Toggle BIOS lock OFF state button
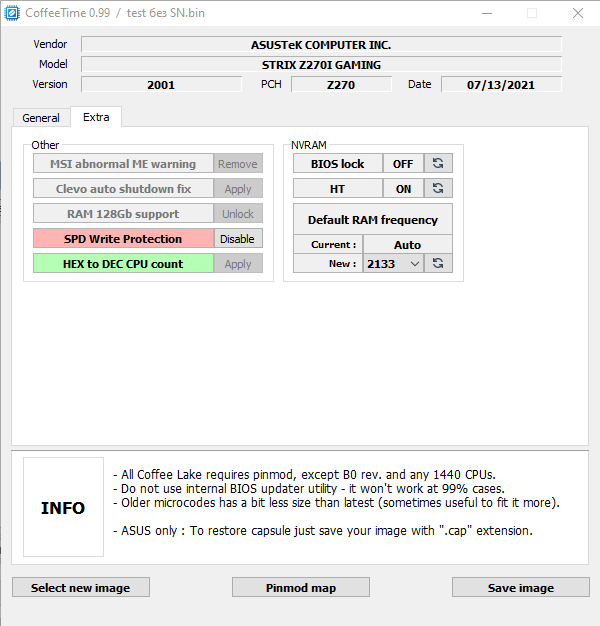The width and height of the screenshot is (600, 626). click(x=403, y=163)
